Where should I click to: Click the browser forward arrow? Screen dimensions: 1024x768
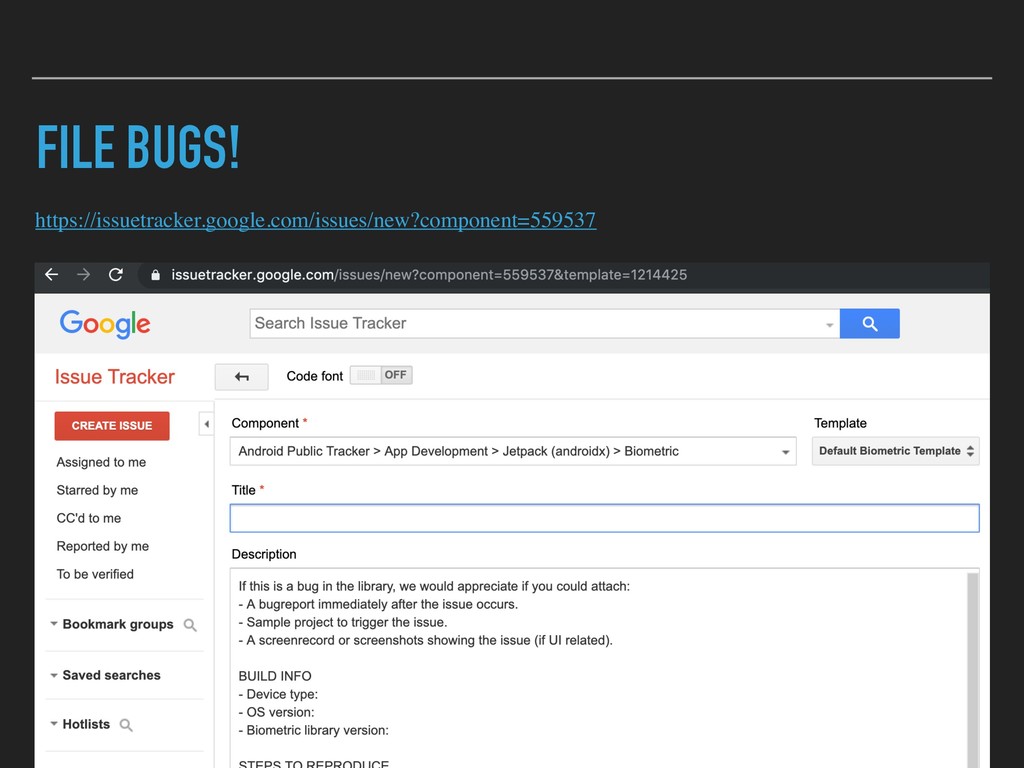(84, 275)
